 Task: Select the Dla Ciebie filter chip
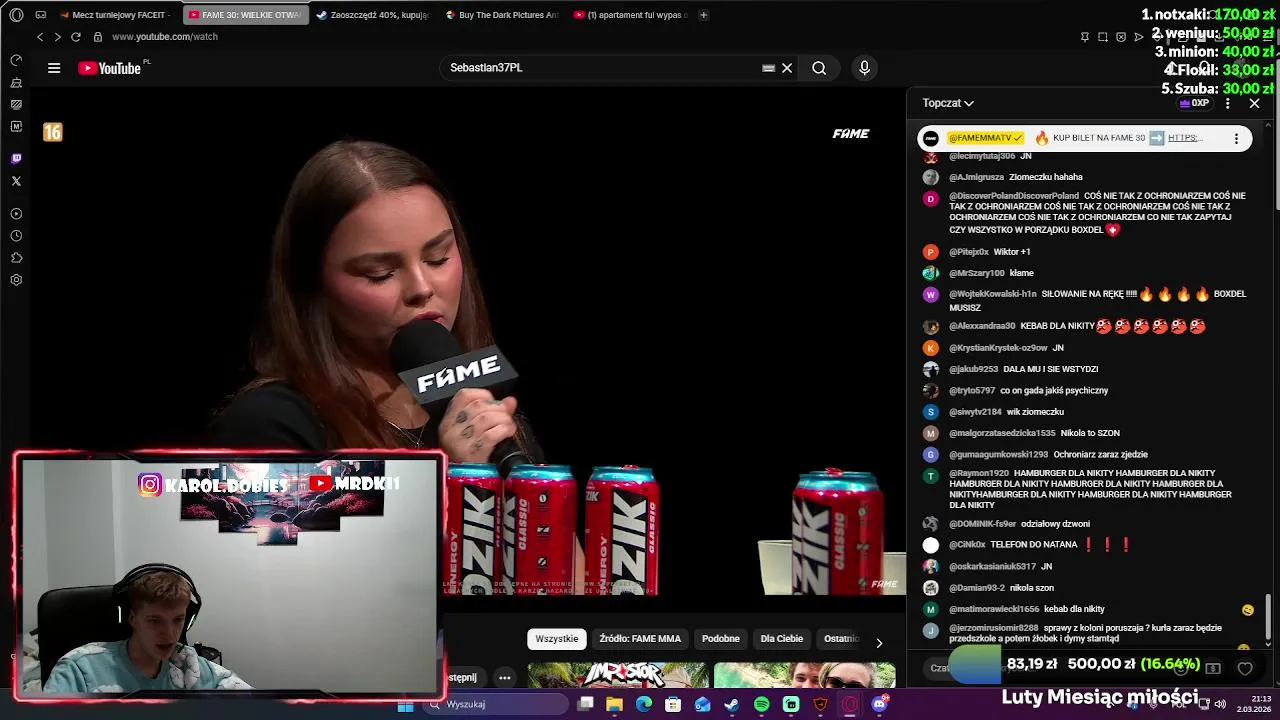pos(782,639)
